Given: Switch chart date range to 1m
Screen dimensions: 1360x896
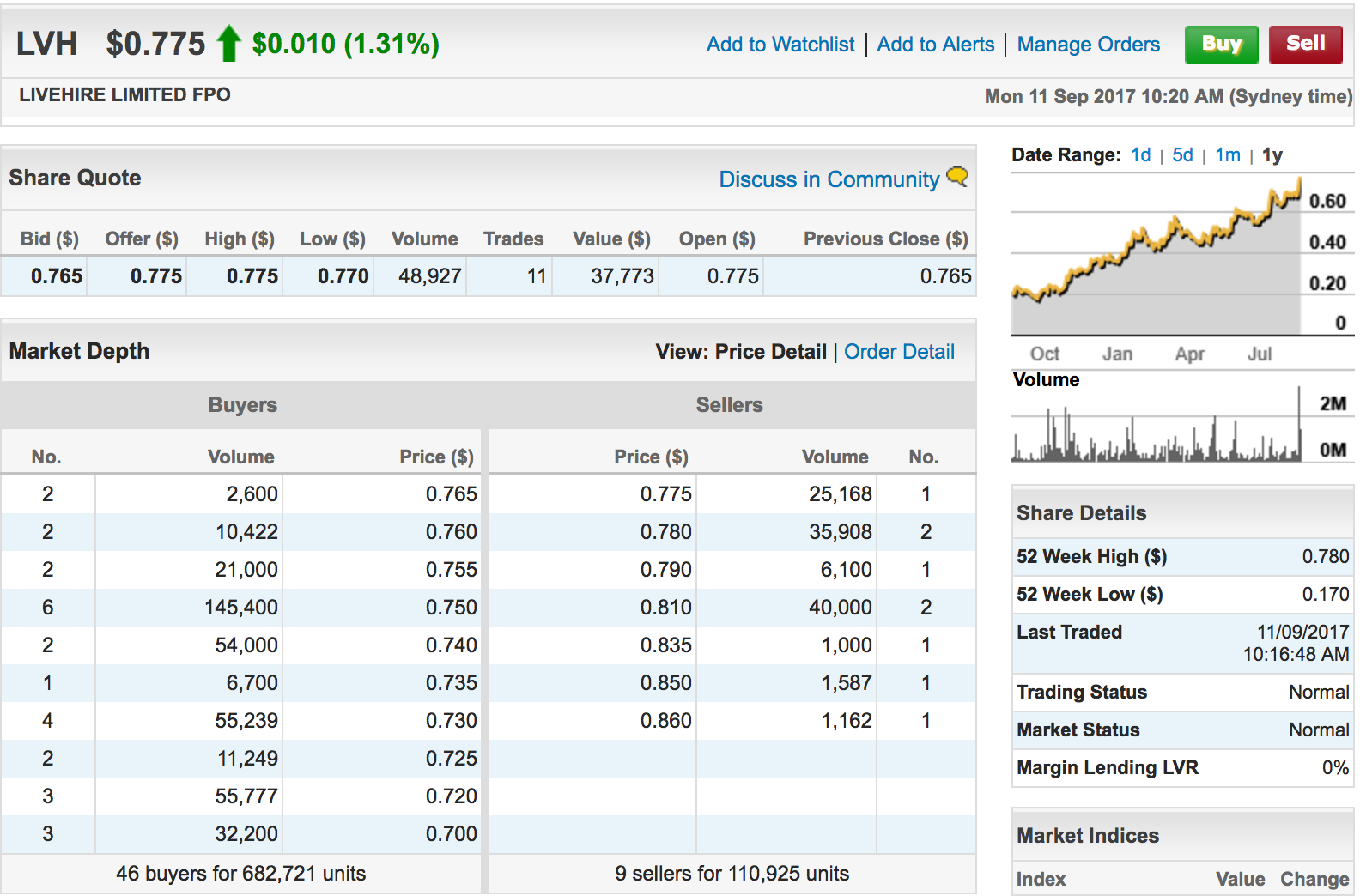Looking at the screenshot, I should [x=1228, y=155].
